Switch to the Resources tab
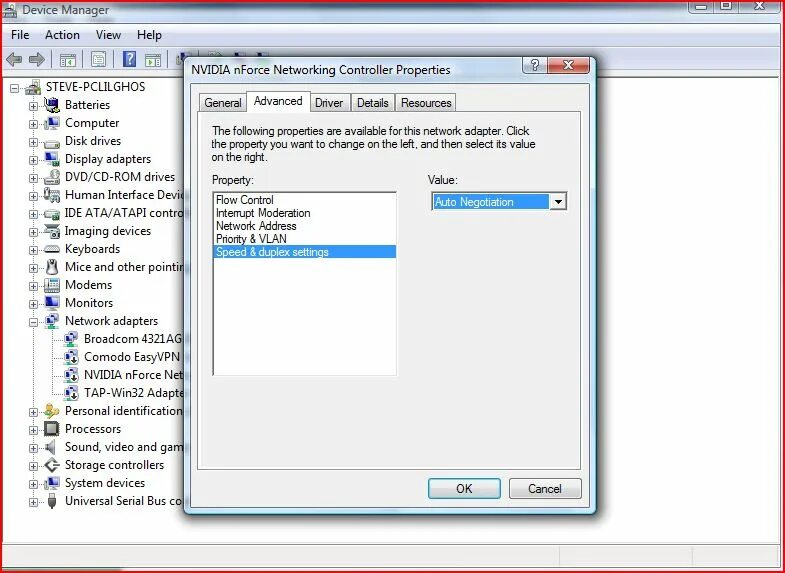The image size is (785, 573). (426, 103)
